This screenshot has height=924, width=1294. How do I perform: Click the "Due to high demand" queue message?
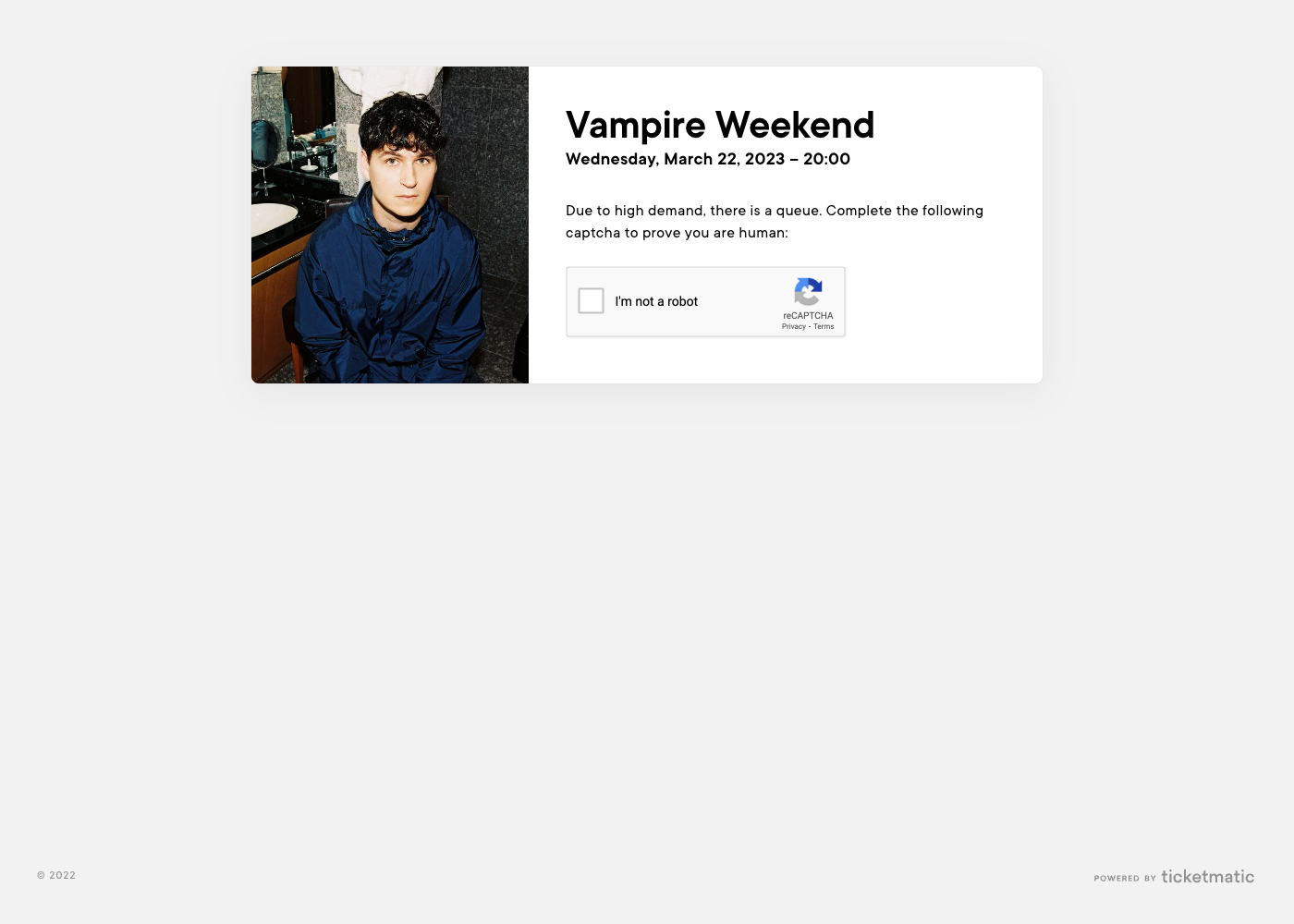click(x=775, y=211)
